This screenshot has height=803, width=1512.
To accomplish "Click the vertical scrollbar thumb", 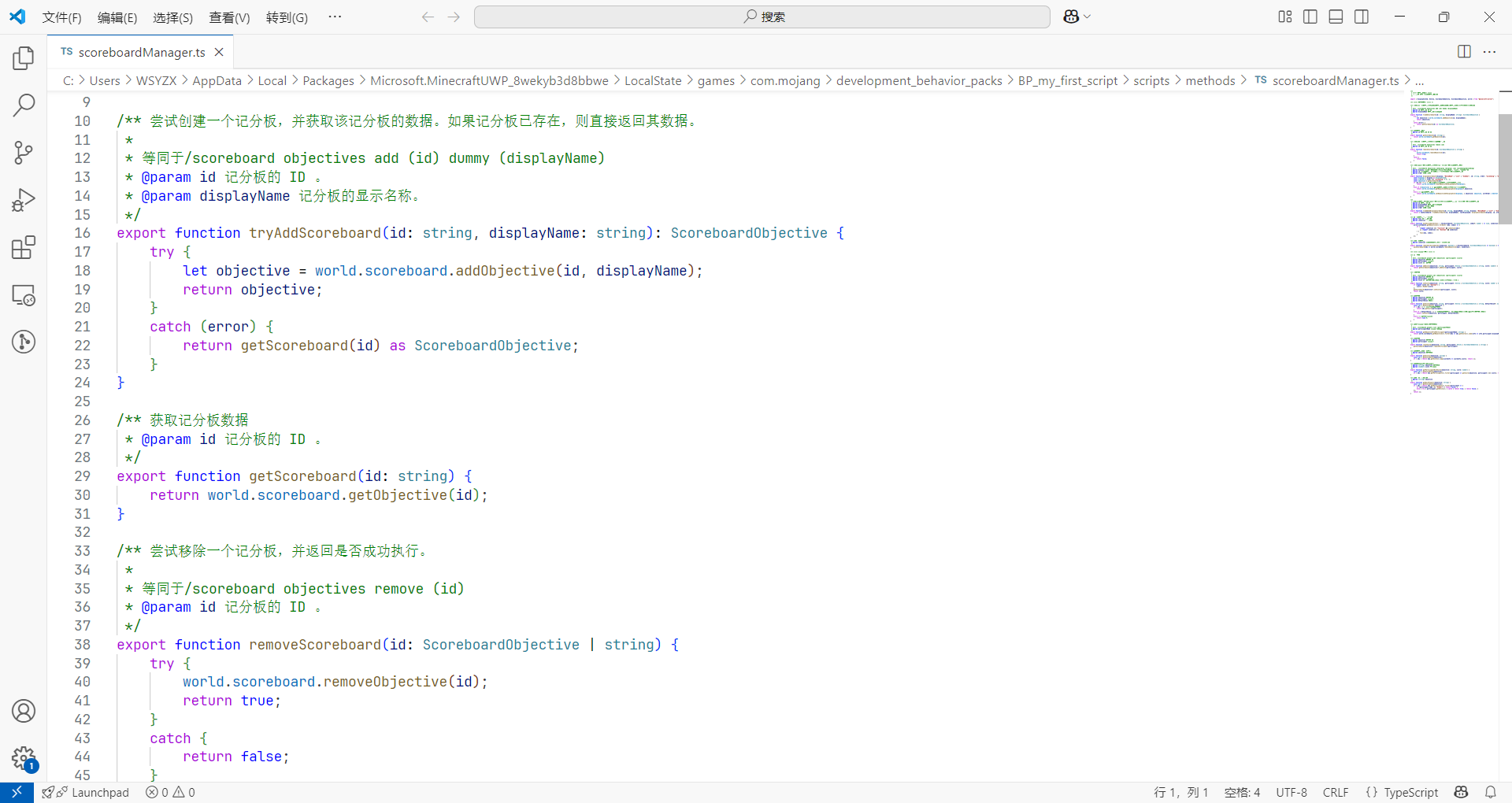I will pos(1505,169).
